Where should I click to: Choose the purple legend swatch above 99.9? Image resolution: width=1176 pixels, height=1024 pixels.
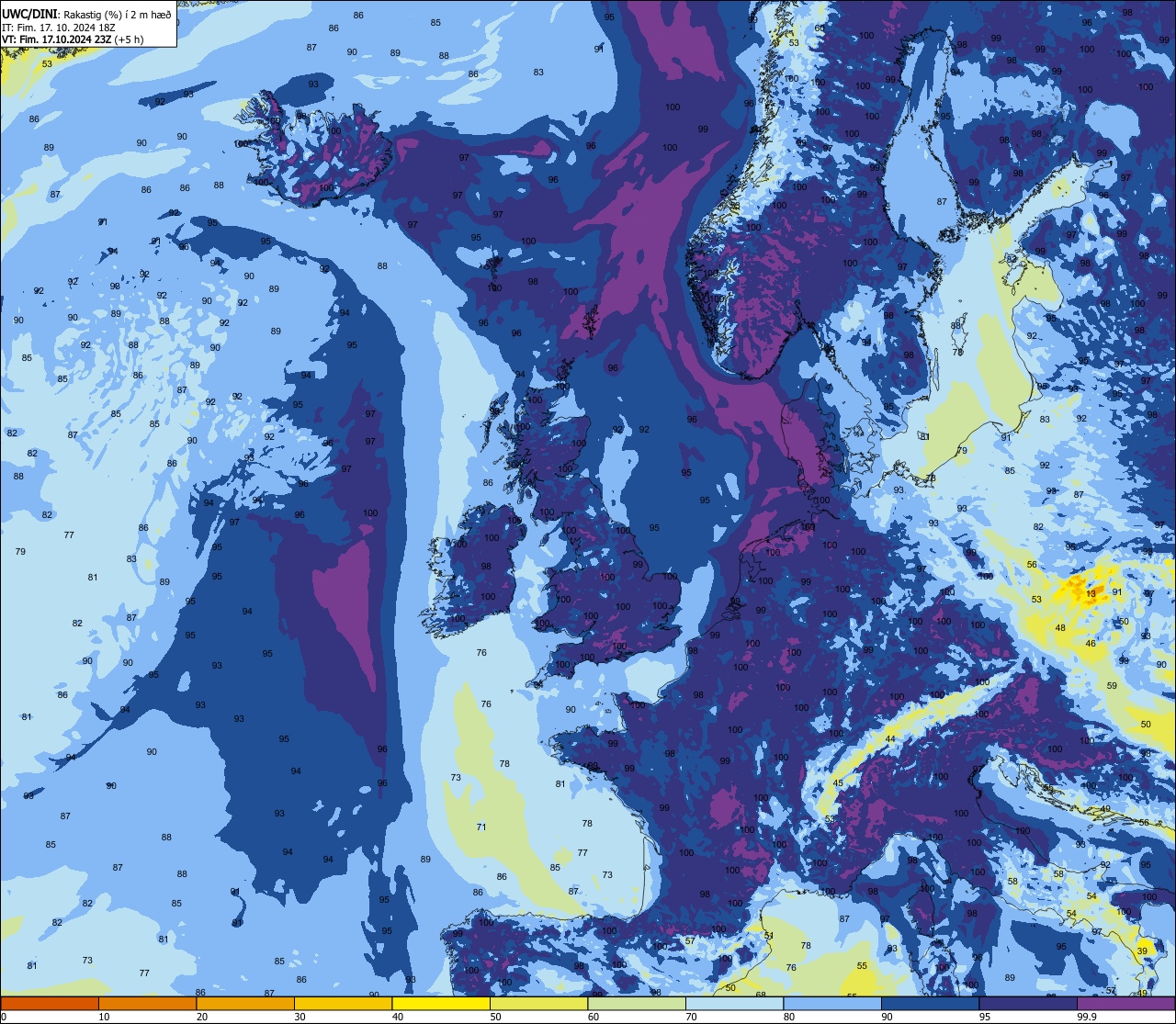(1125, 1003)
